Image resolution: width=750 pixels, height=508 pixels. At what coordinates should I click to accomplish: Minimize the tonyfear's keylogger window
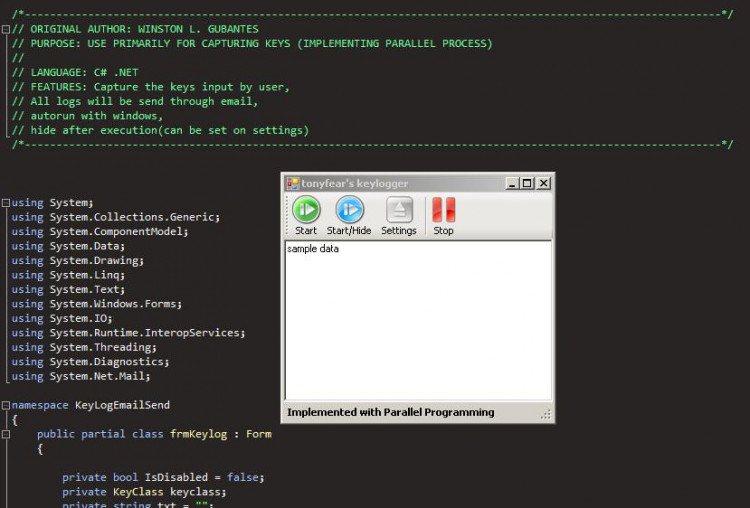(x=512, y=183)
